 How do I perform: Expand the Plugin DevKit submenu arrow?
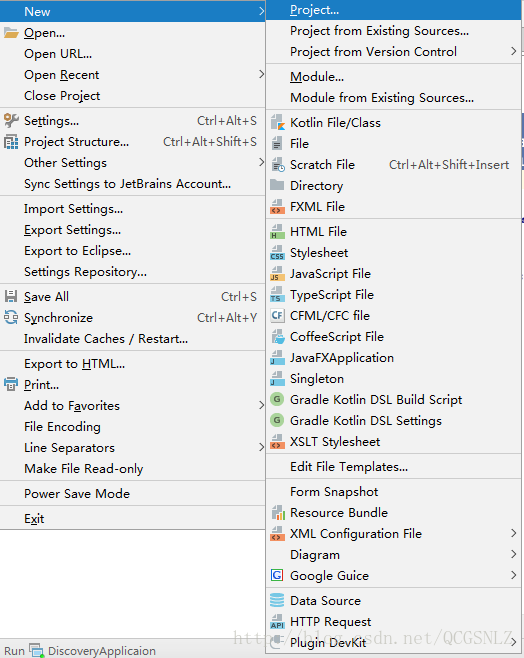pyautogui.click(x=514, y=642)
